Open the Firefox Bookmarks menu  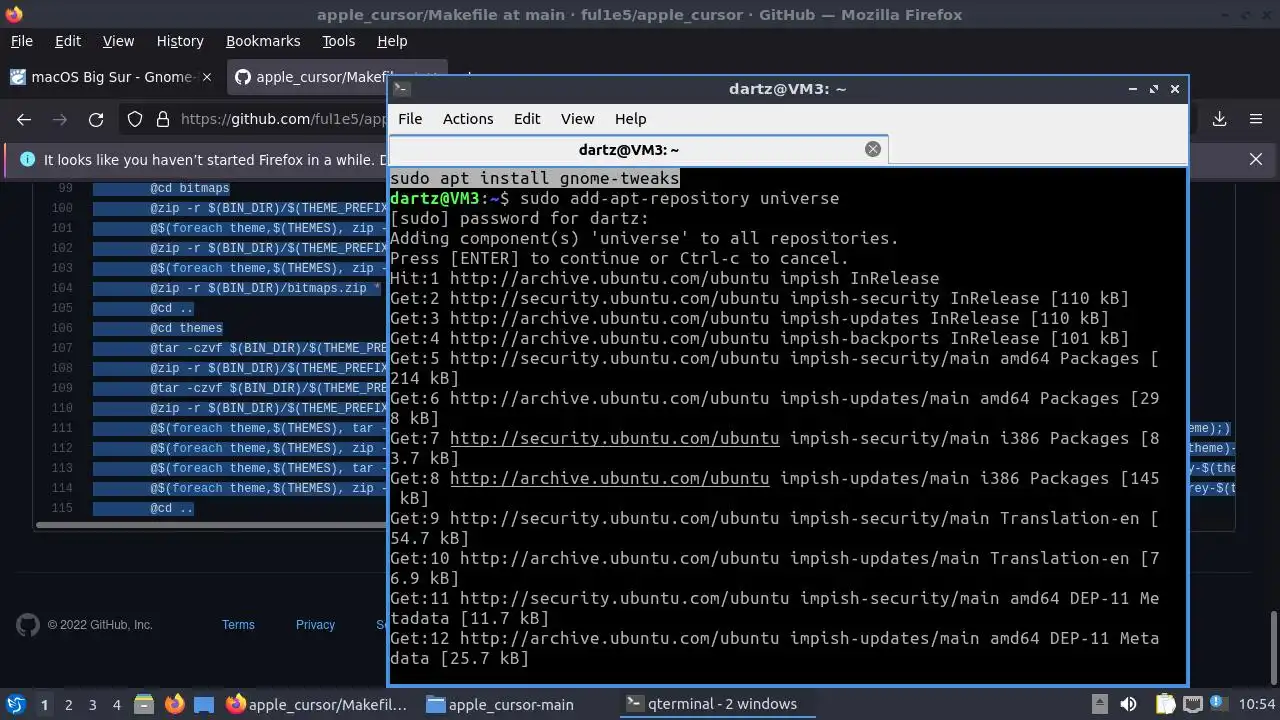[263, 41]
